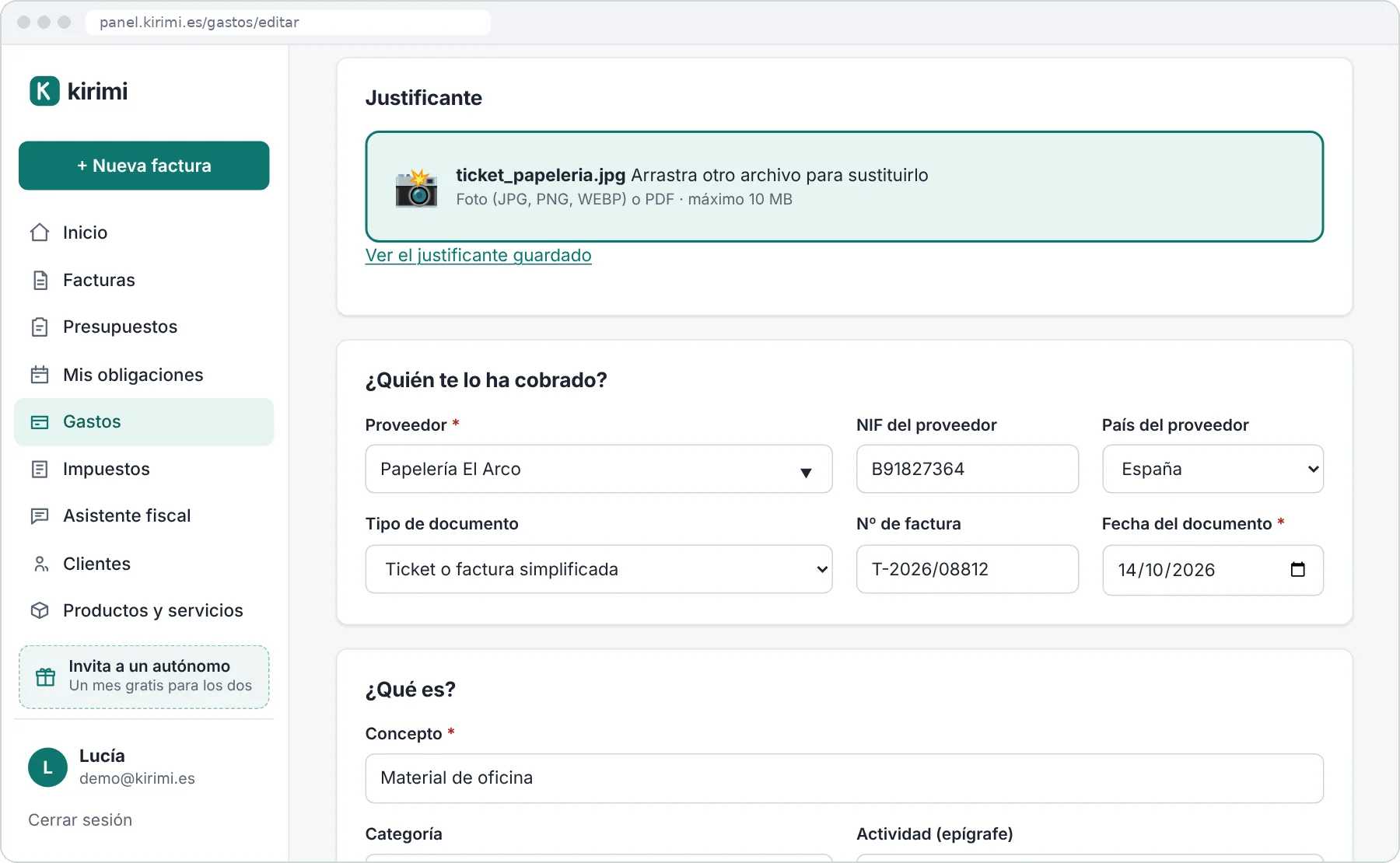Expand the País del proveedor dropdown

(1213, 469)
